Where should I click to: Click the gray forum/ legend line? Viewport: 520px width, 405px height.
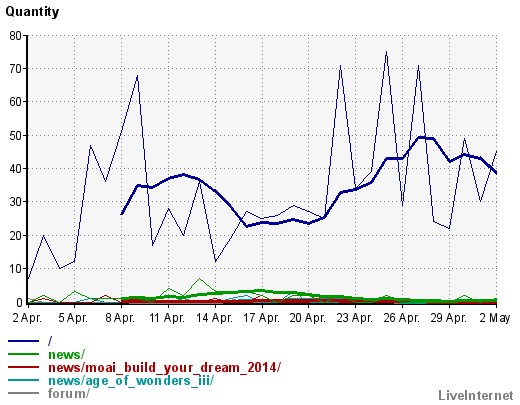[23, 393]
